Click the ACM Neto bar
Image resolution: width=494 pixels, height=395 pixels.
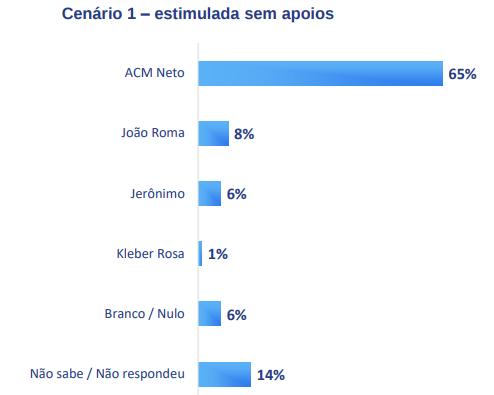click(x=321, y=73)
